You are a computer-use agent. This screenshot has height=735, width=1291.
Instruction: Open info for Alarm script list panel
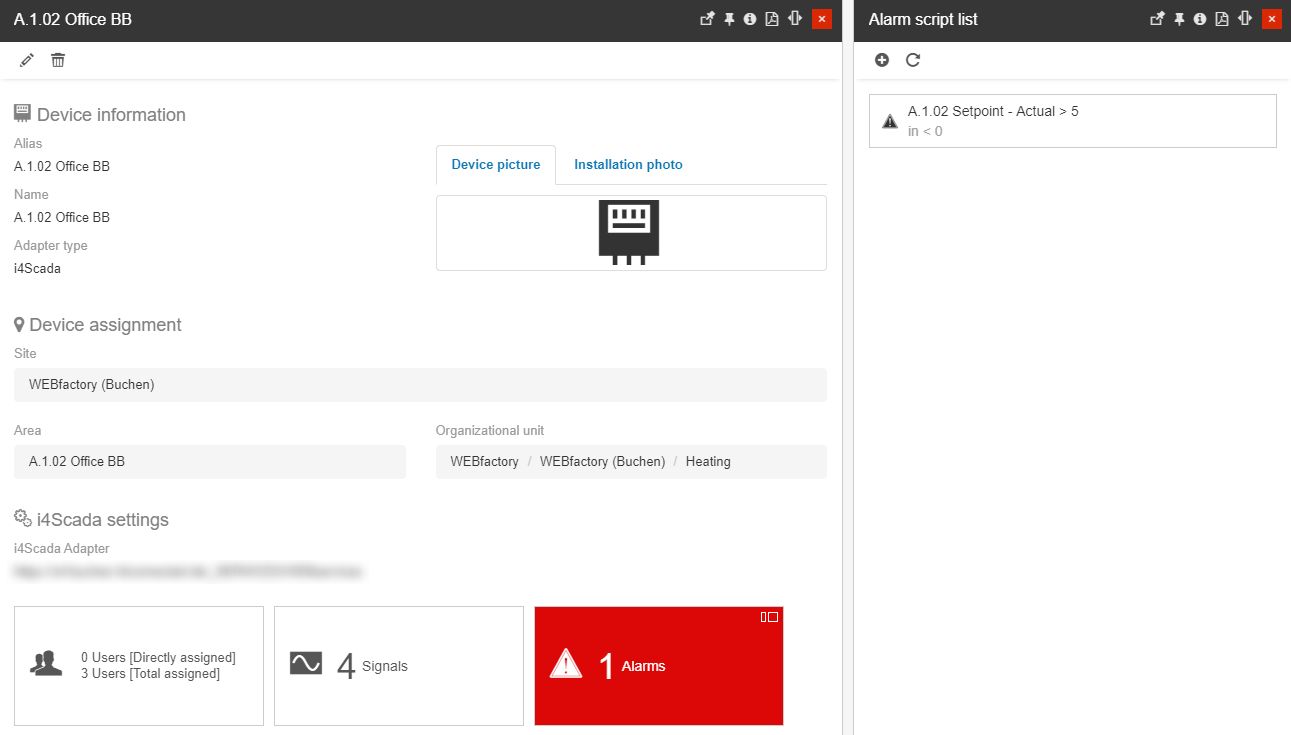1199,19
